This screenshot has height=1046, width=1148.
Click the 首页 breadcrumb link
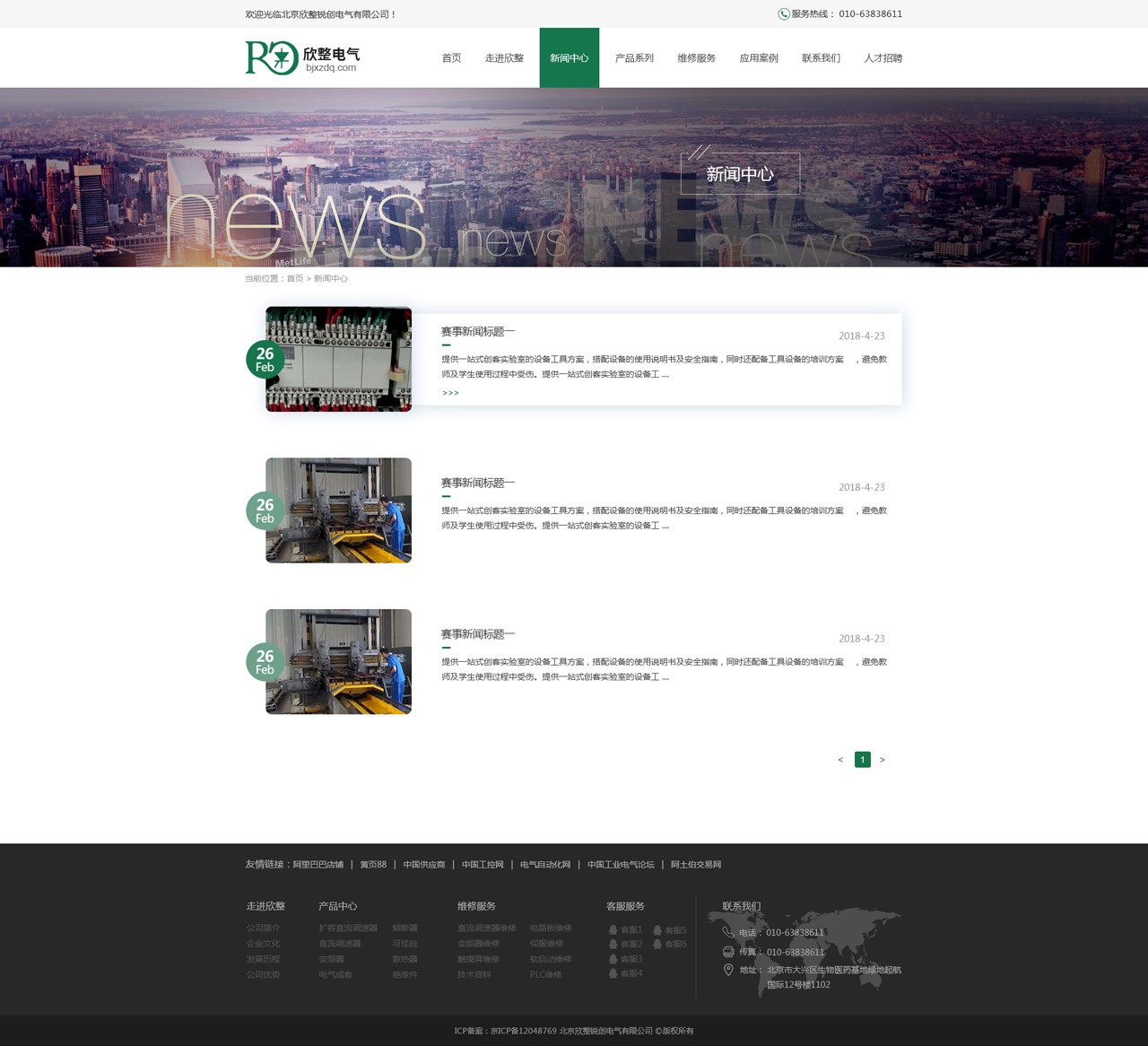point(295,279)
